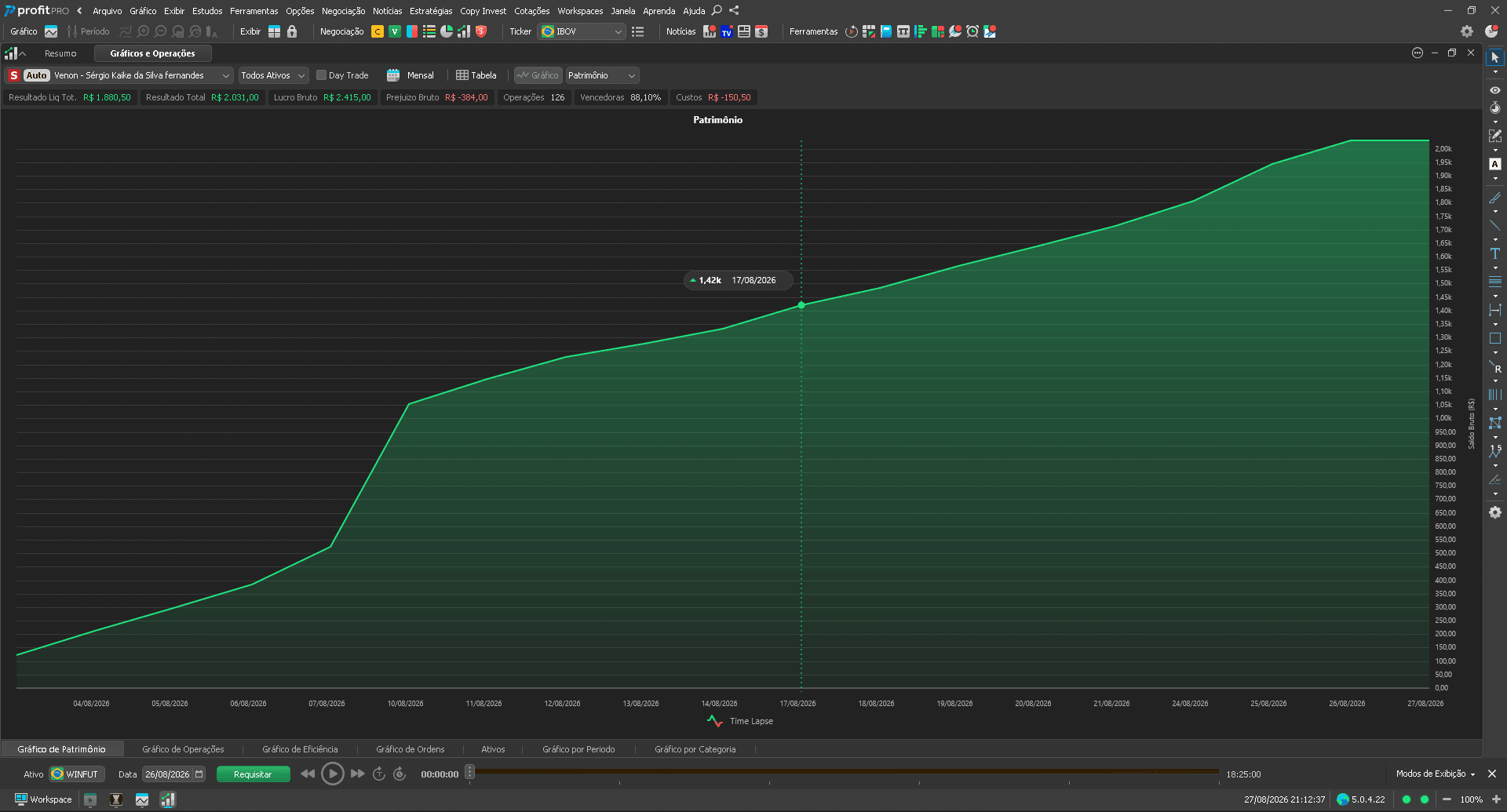
Task: Click the calendar icon next to Mensal
Action: point(393,75)
